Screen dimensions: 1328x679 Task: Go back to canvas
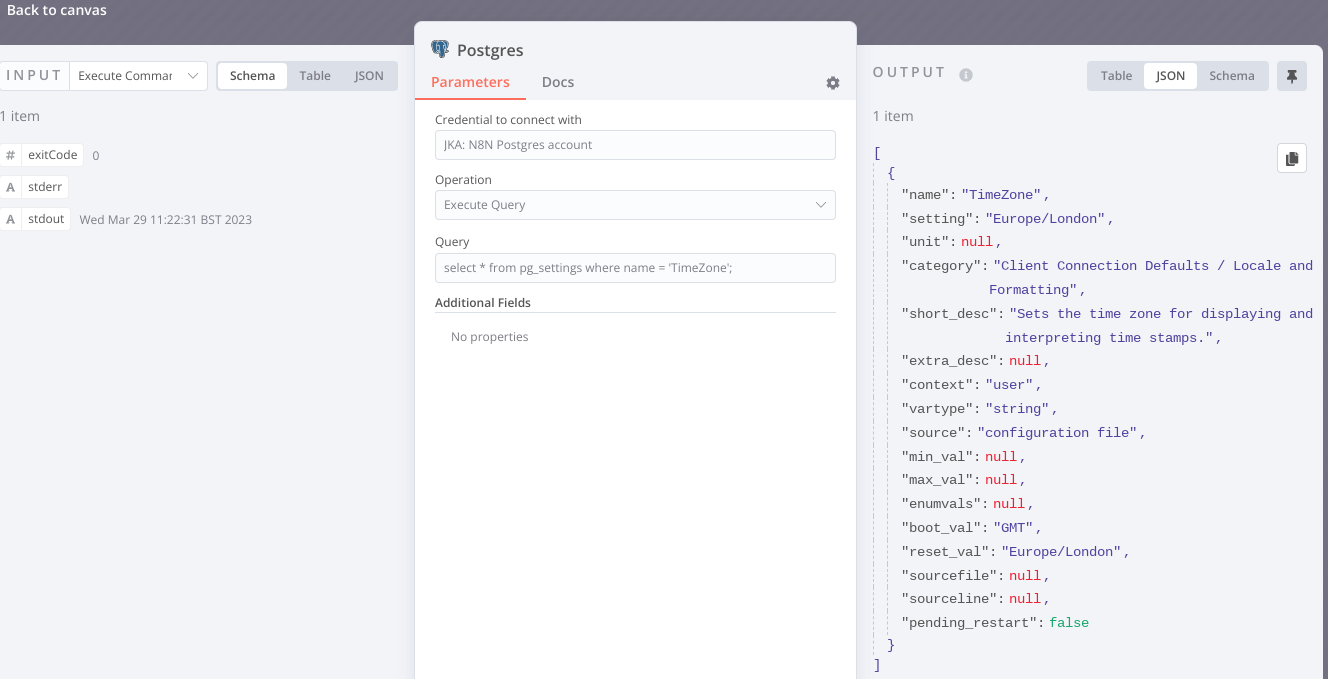[x=57, y=10]
